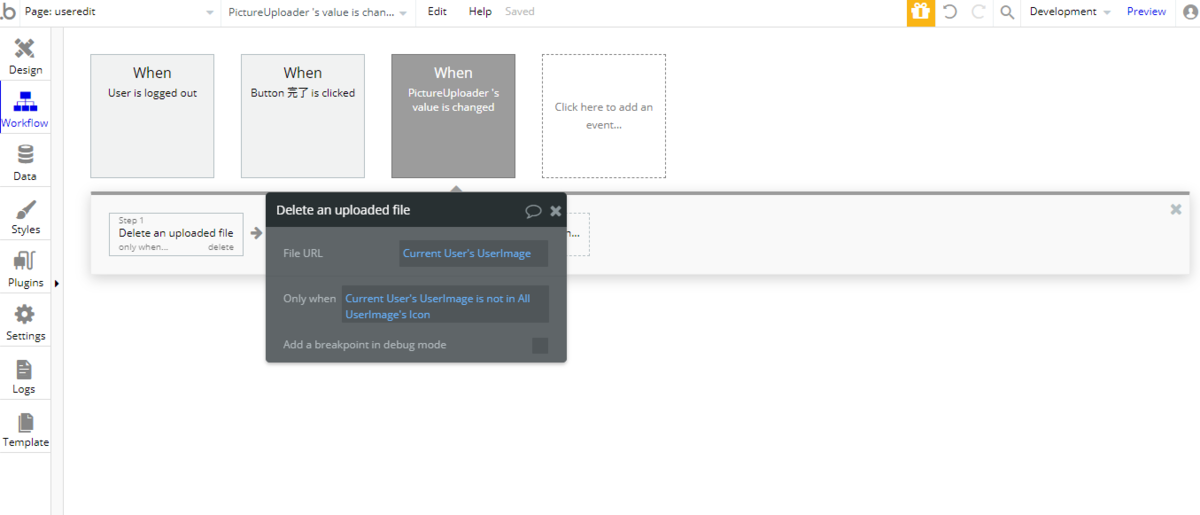Open the Page: useredit dropdown
Image resolution: width=1200 pixels, height=515 pixels.
point(119,12)
